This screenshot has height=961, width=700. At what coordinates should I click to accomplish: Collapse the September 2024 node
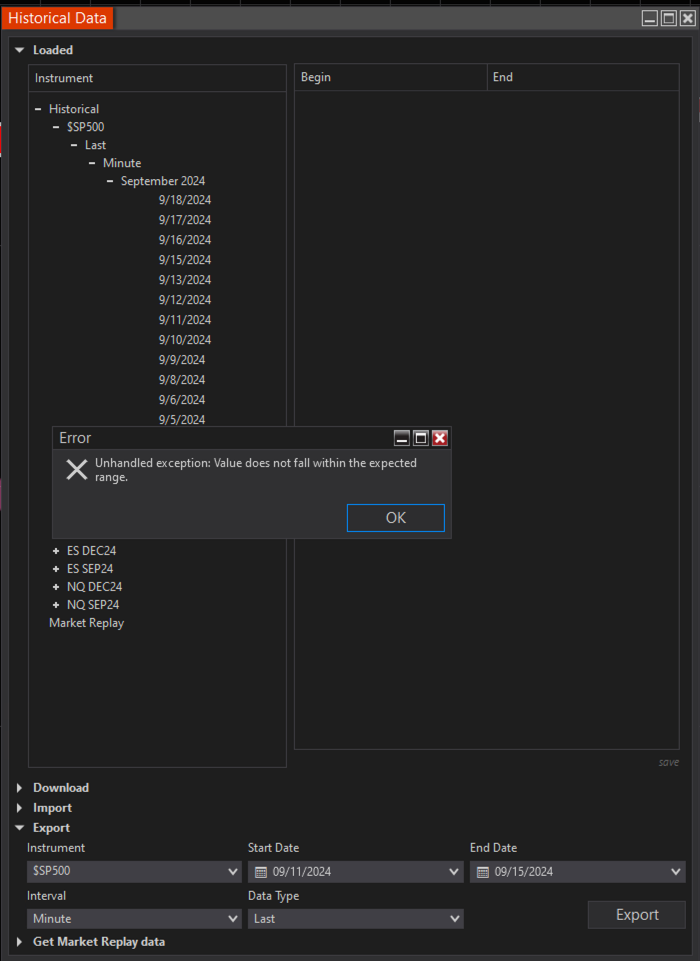110,181
